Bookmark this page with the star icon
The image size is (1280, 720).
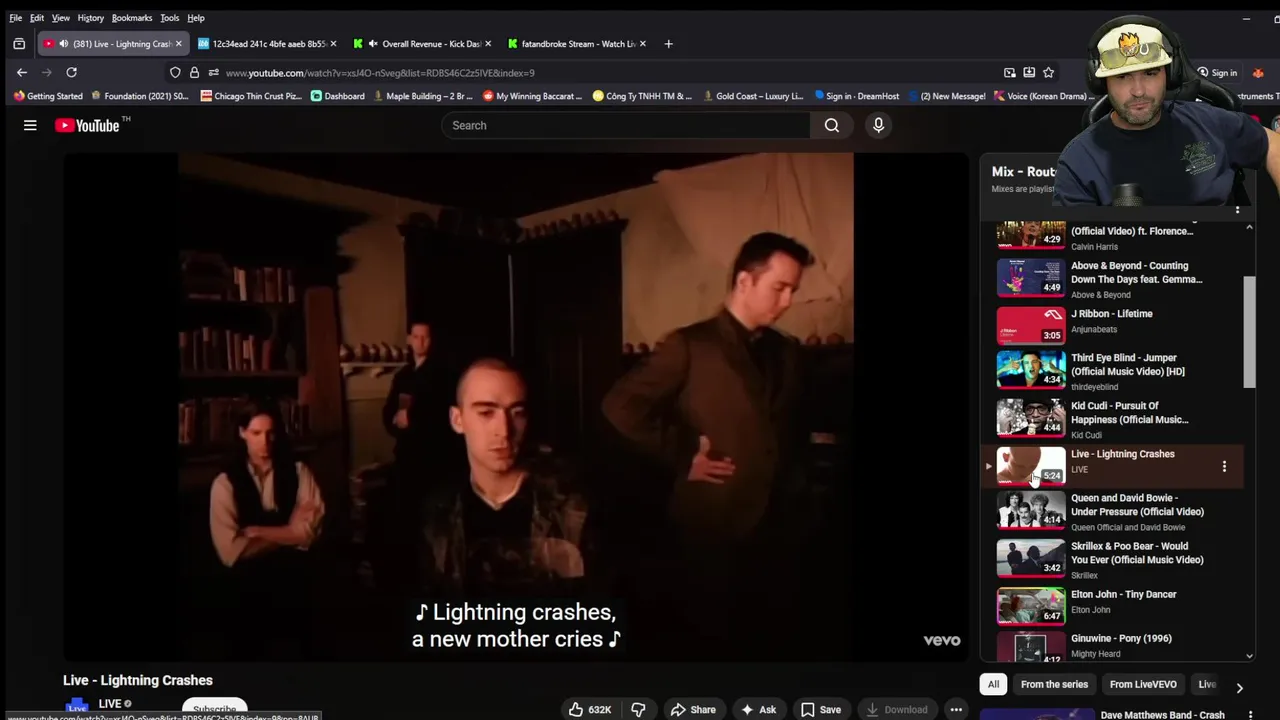point(1048,72)
